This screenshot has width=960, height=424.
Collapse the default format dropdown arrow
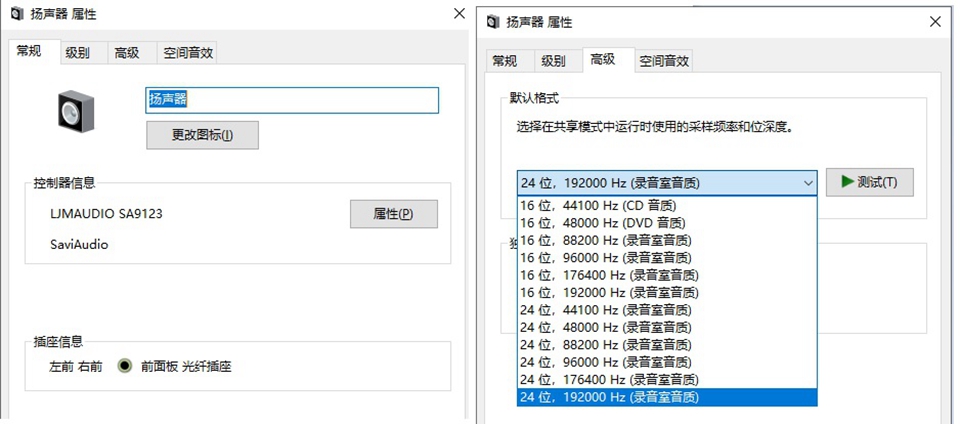tap(807, 183)
